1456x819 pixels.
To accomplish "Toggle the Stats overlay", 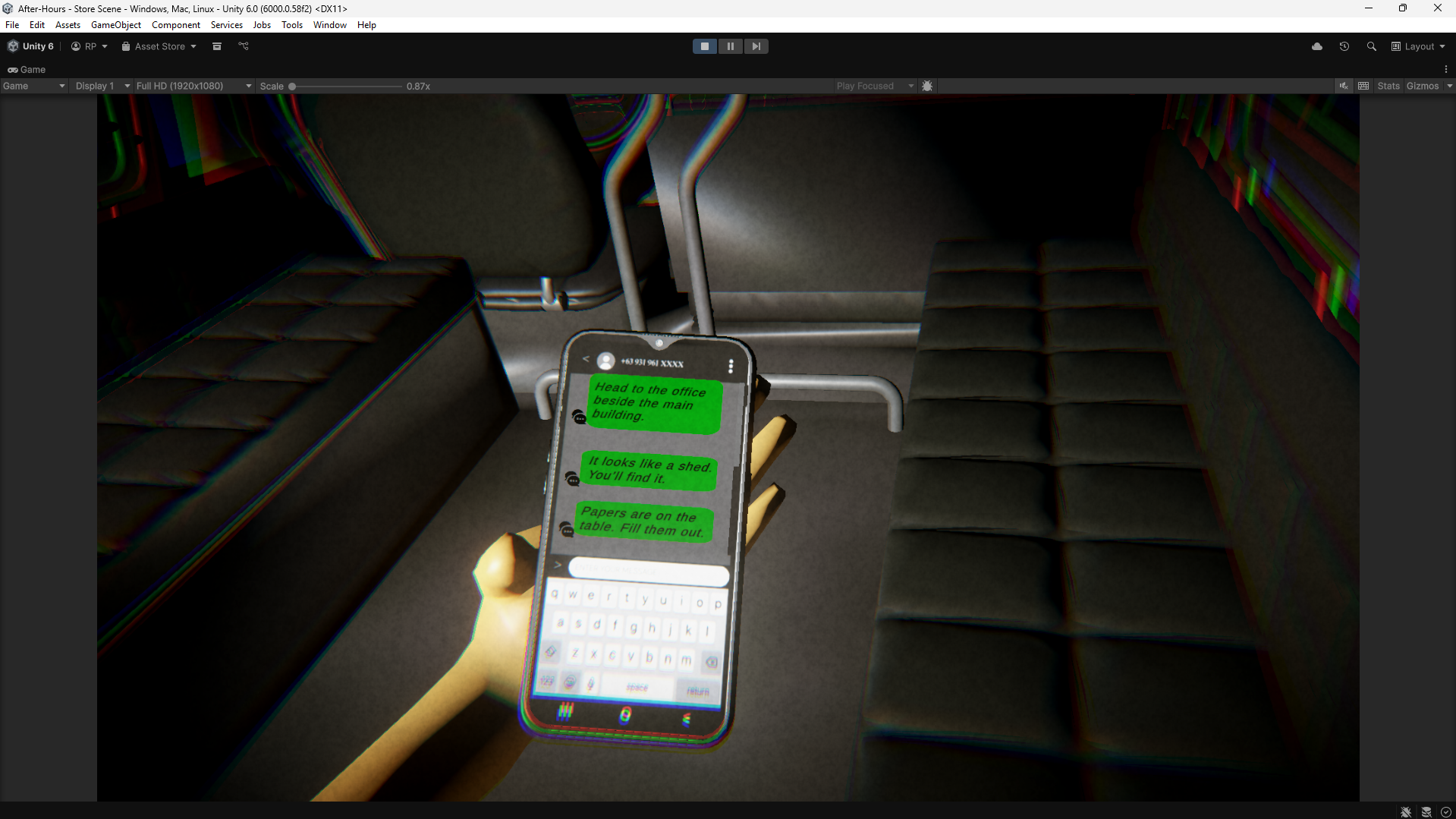I will 1388,86.
